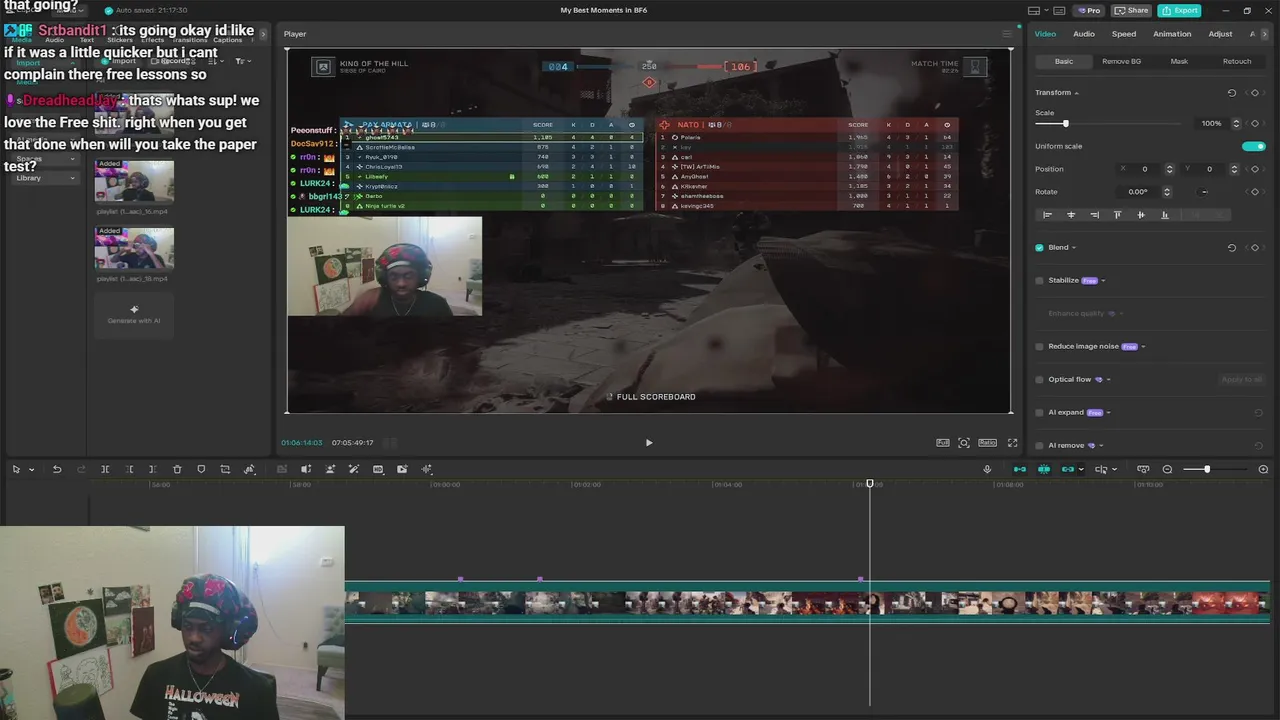Open the Ratio aspect selector
The width and height of the screenshot is (1280, 720).
(987, 442)
